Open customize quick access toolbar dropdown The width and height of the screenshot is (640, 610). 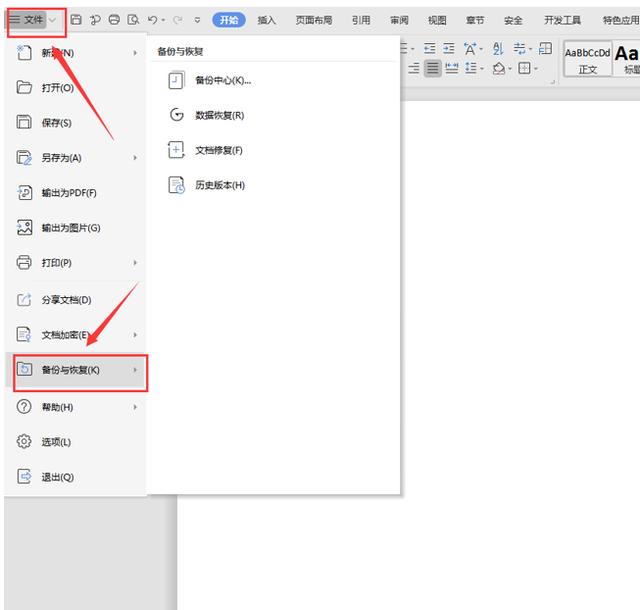(197, 20)
